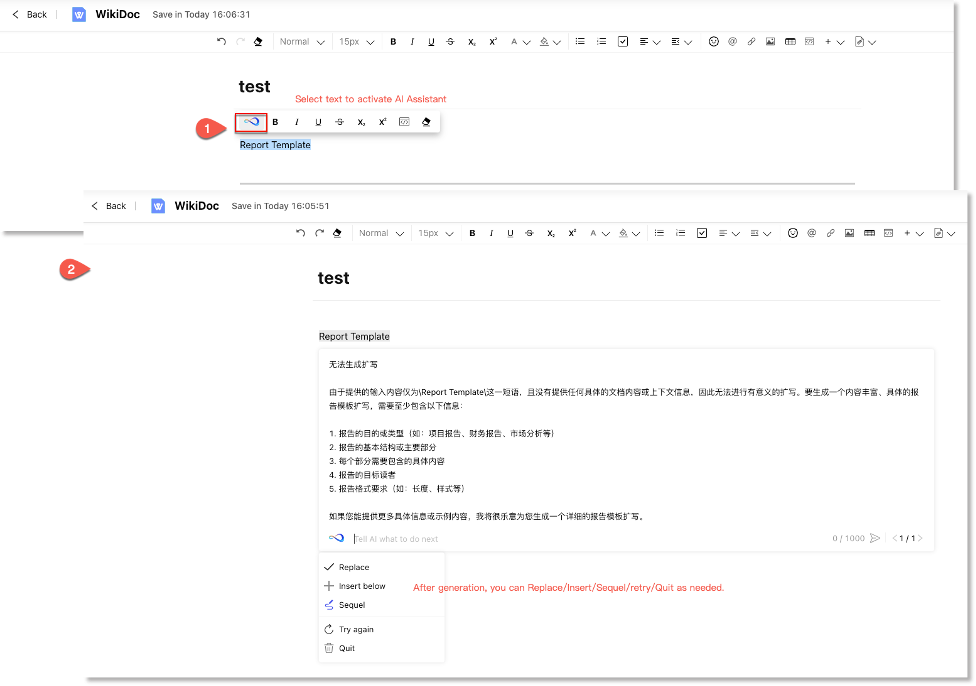Viewport: 976px width, 686px height.
Task: Click the clear formatting eraser in floating toolbar
Action: [426, 122]
